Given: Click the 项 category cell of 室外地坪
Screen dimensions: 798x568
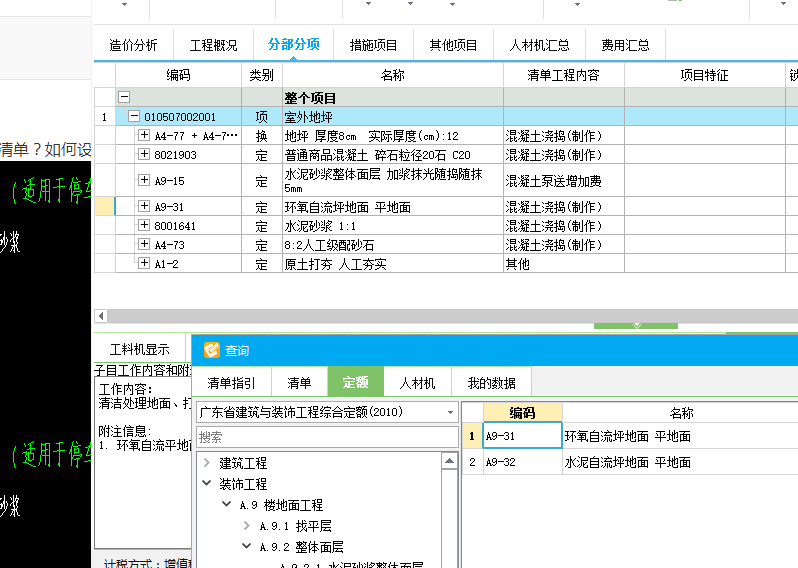Looking at the screenshot, I should coord(262,117).
